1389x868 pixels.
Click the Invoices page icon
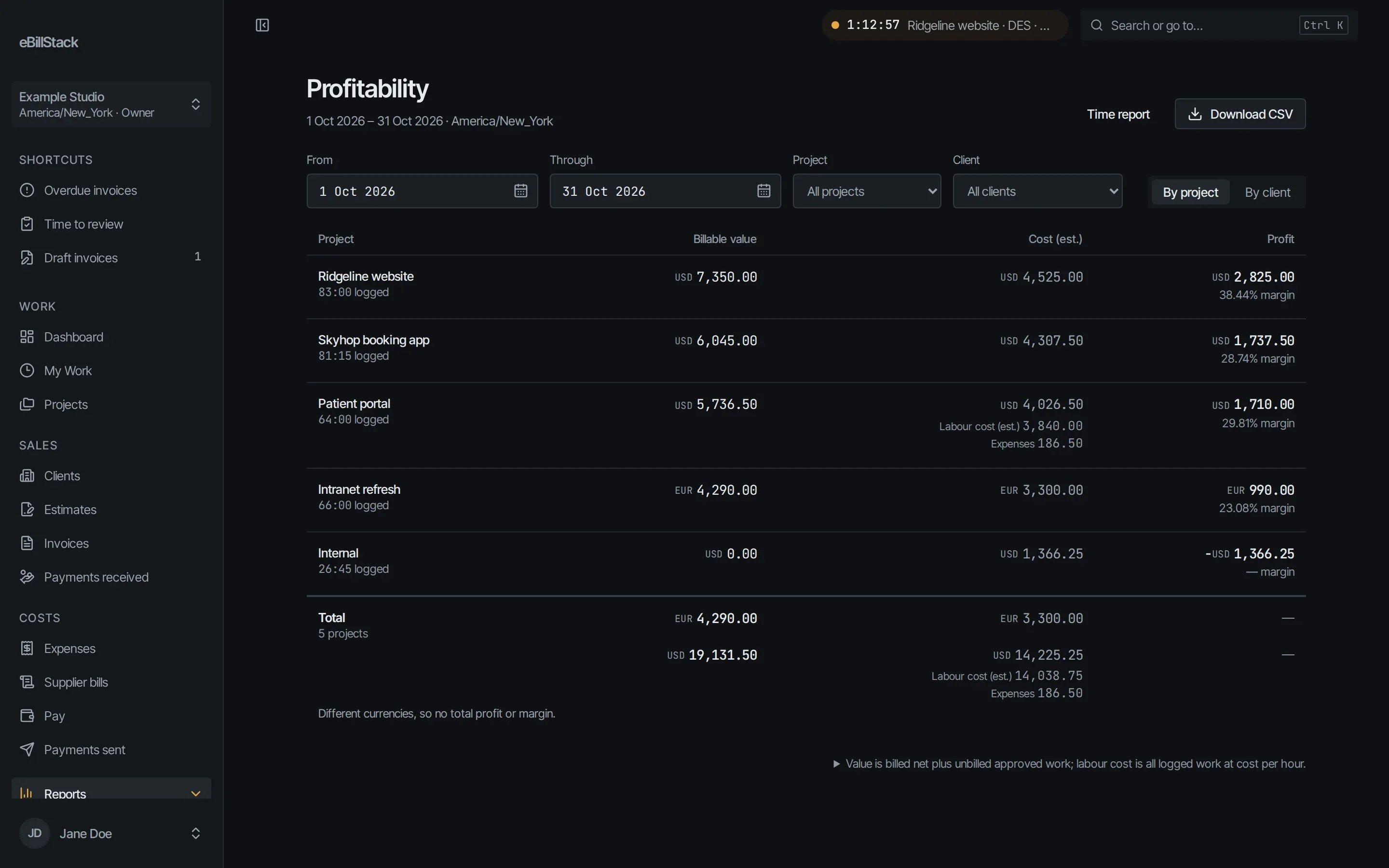coord(27,543)
